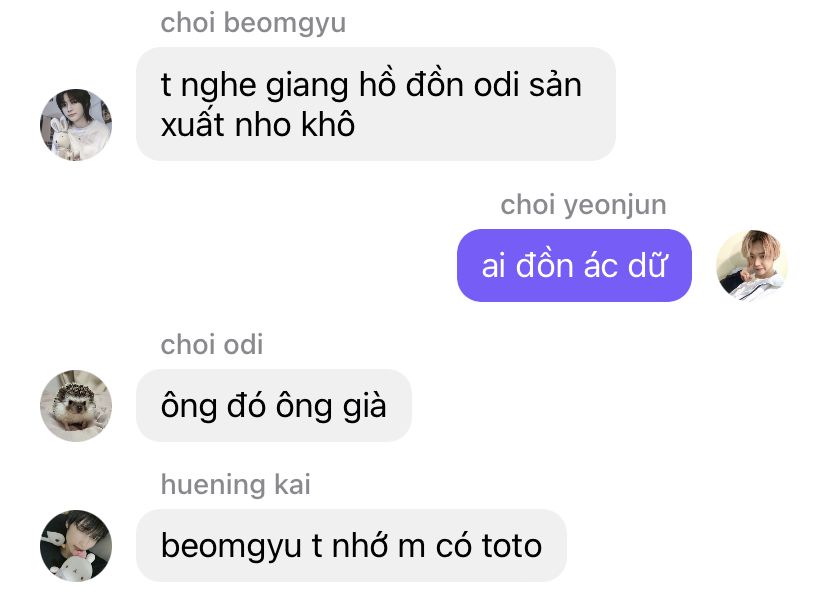Tap the 'ông đó ông già' message bubble
Image resolution: width=828 pixels, height=595 pixels.
click(x=274, y=405)
